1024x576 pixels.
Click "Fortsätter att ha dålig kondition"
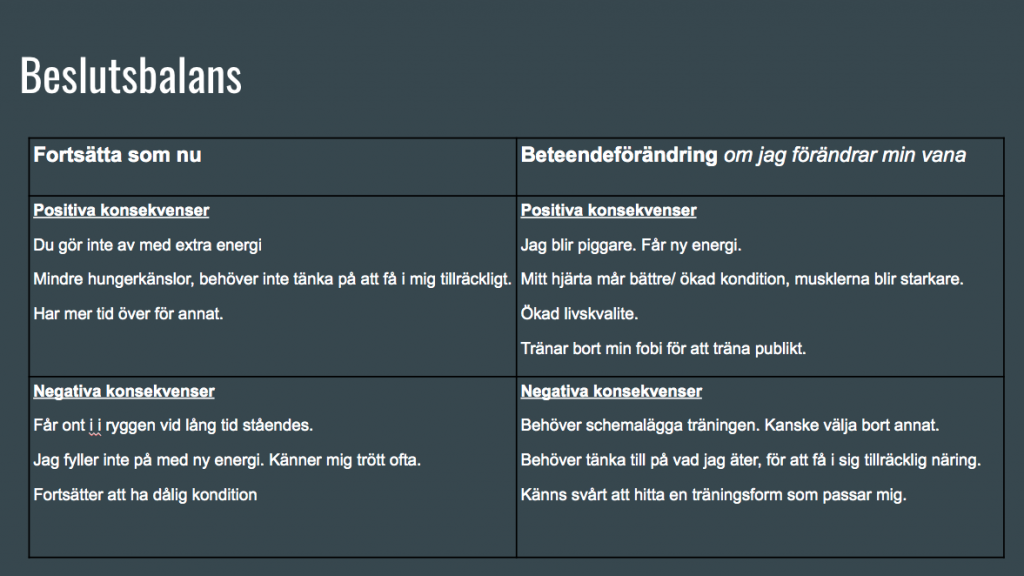[145, 494]
